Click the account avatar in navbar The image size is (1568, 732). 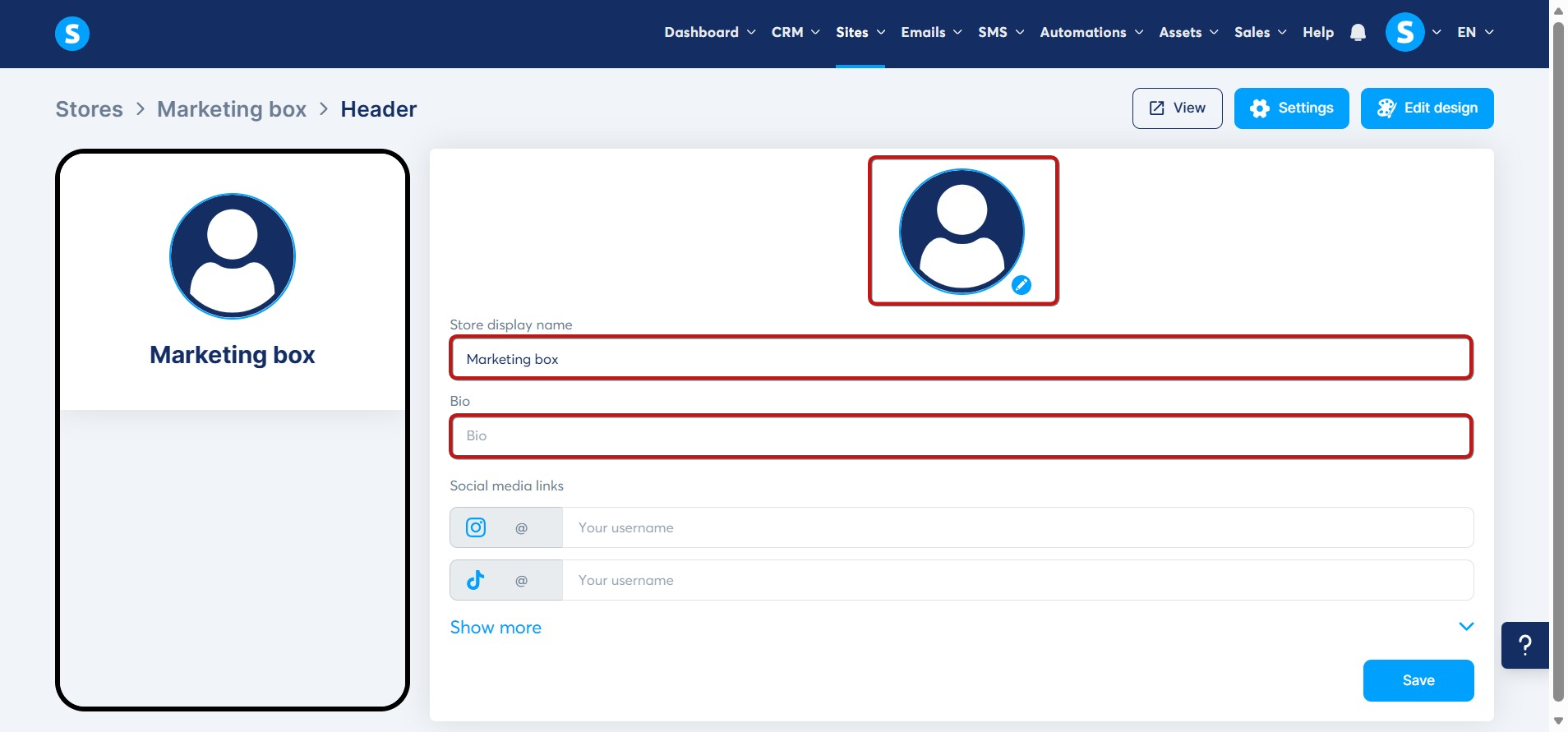[1404, 33]
